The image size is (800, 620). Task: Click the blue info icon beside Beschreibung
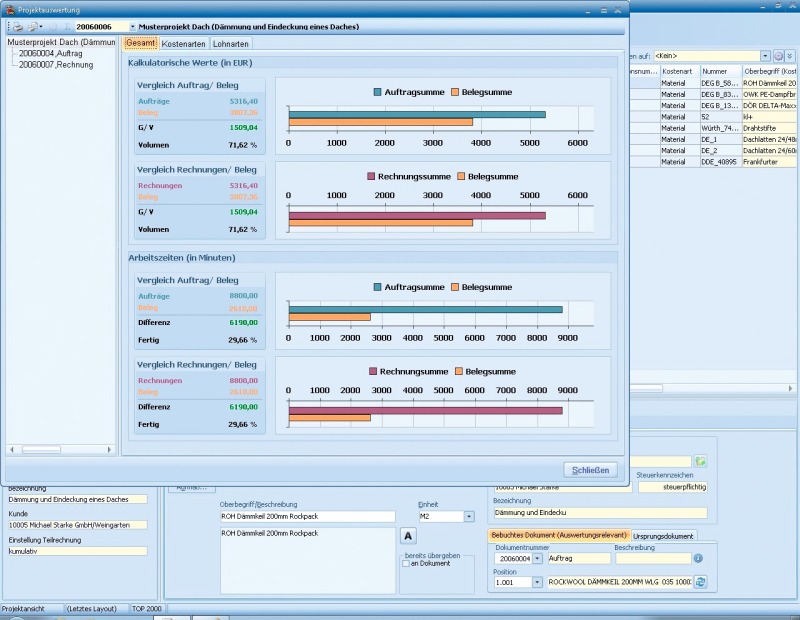698,558
